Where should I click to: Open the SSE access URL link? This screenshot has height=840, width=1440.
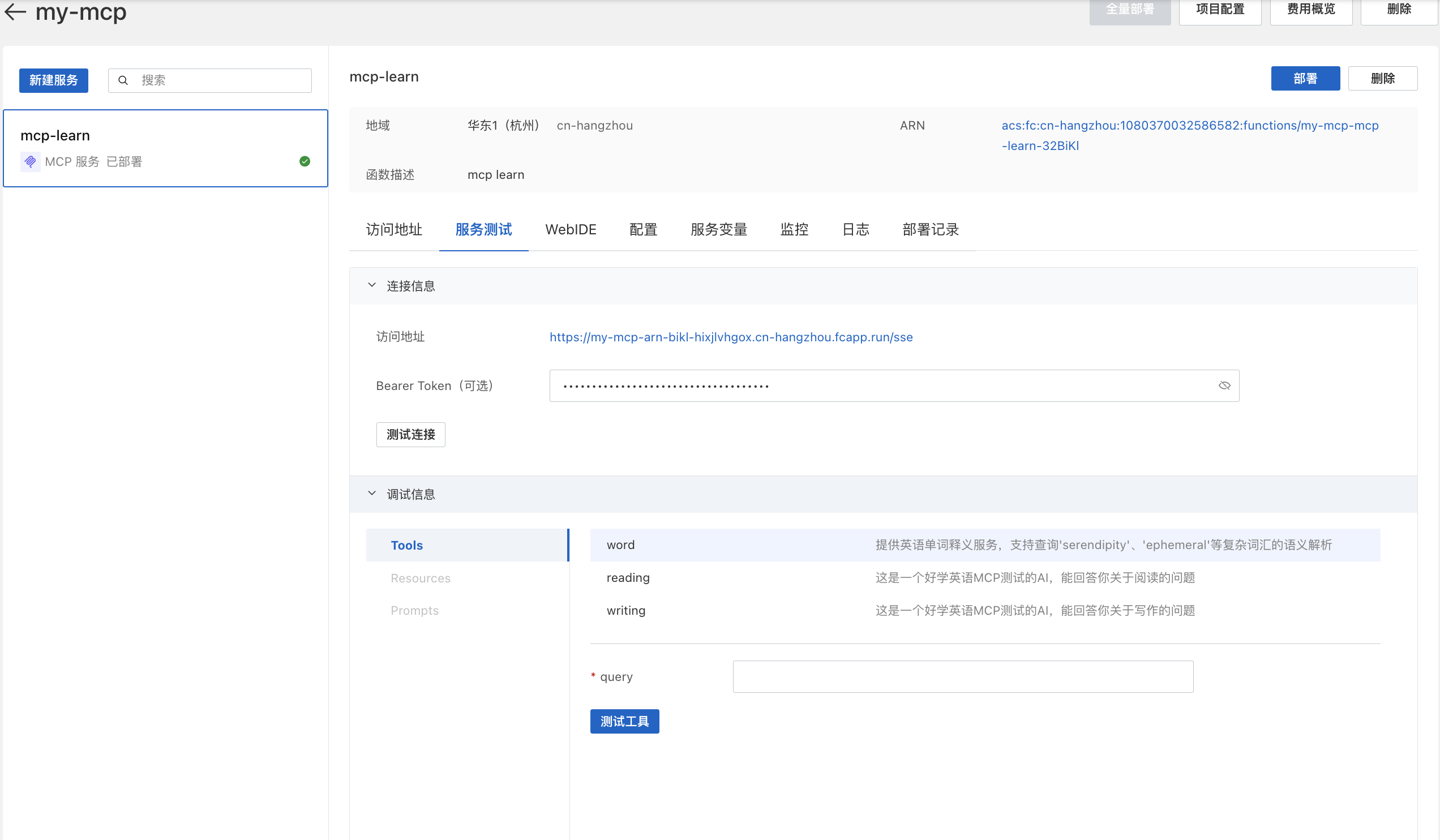tap(731, 337)
